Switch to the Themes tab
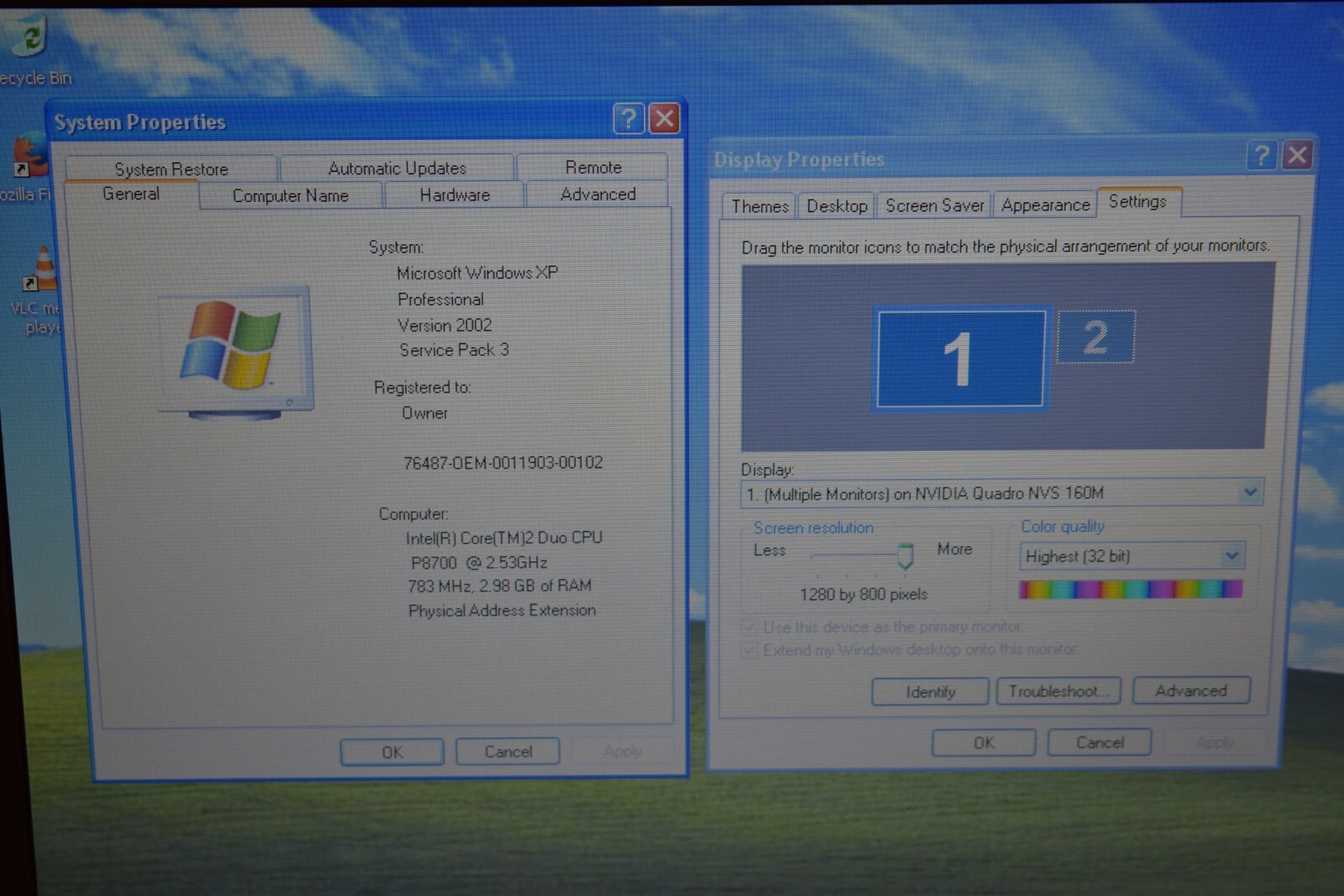Screen dimensions: 1344x896 [x=759, y=206]
